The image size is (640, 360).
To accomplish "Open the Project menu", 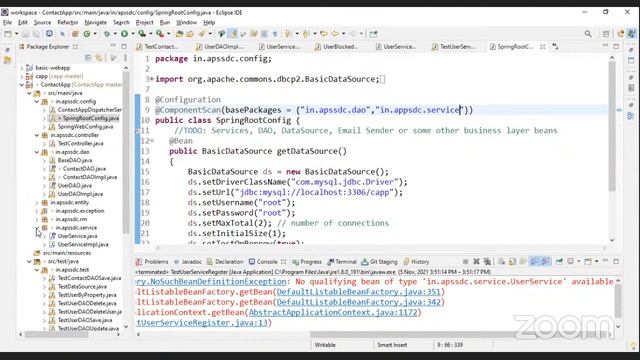I will click(144, 22).
